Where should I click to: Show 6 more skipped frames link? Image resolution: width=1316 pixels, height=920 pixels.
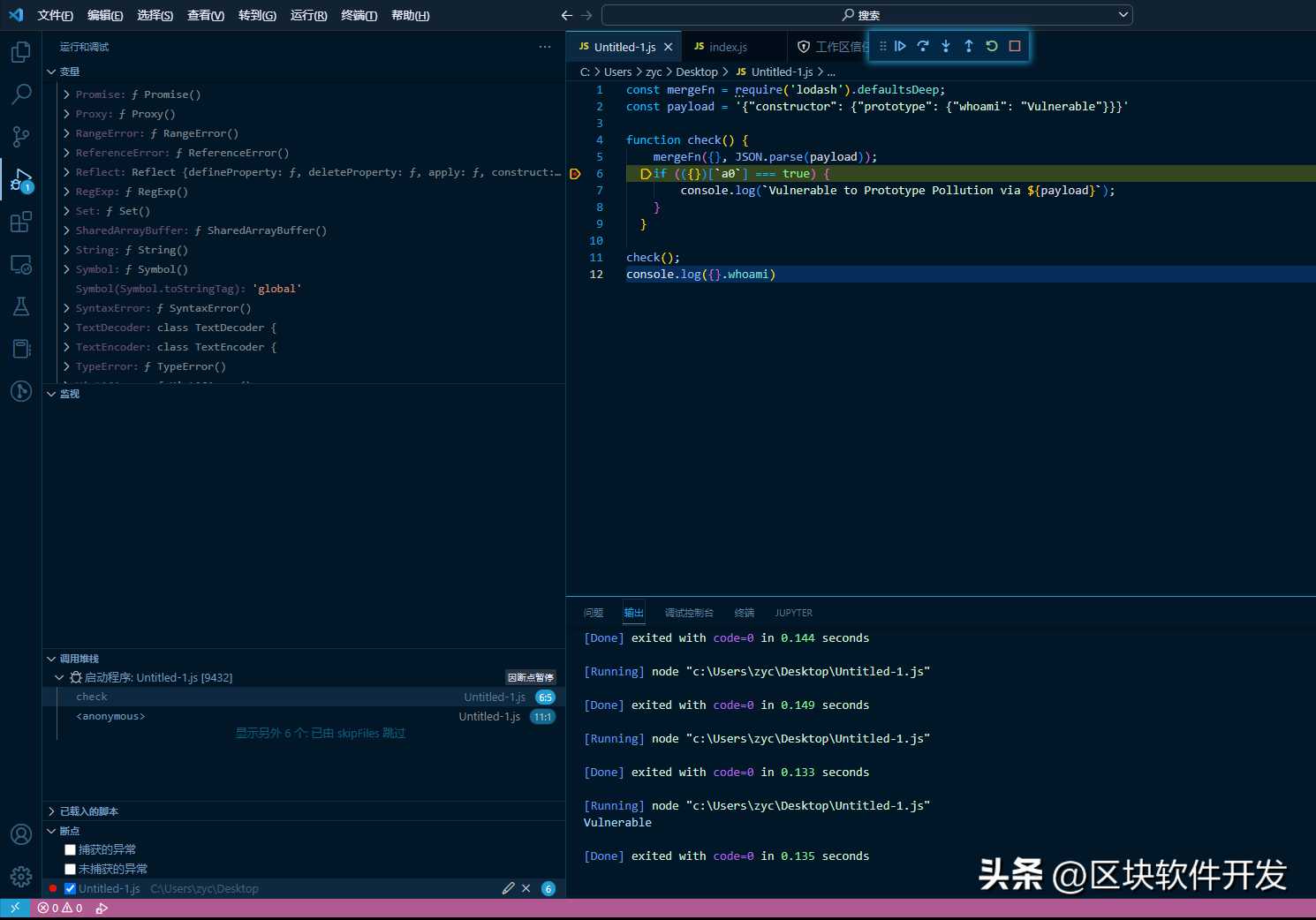click(320, 733)
